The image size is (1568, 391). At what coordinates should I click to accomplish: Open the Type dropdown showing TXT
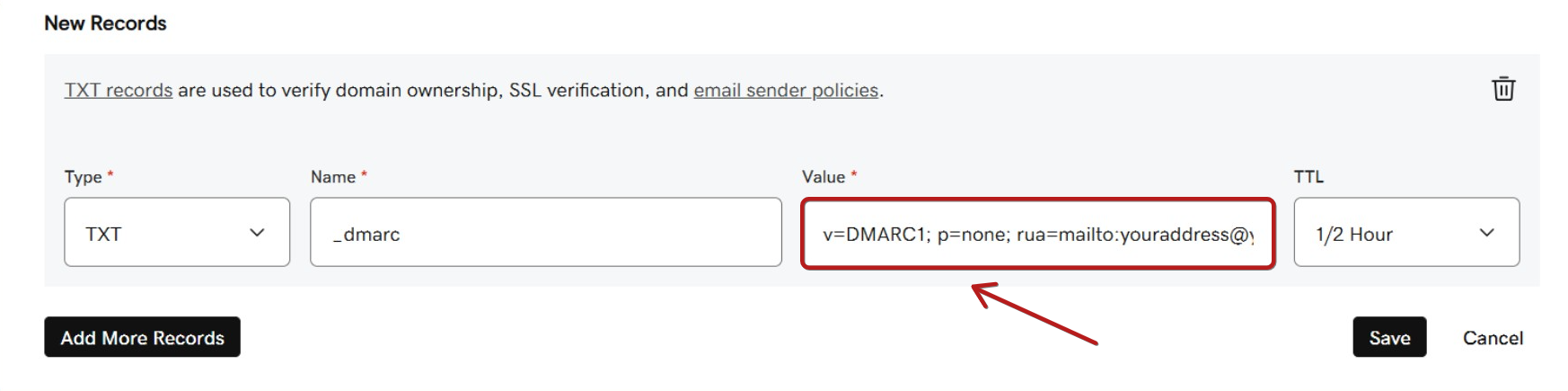176,233
